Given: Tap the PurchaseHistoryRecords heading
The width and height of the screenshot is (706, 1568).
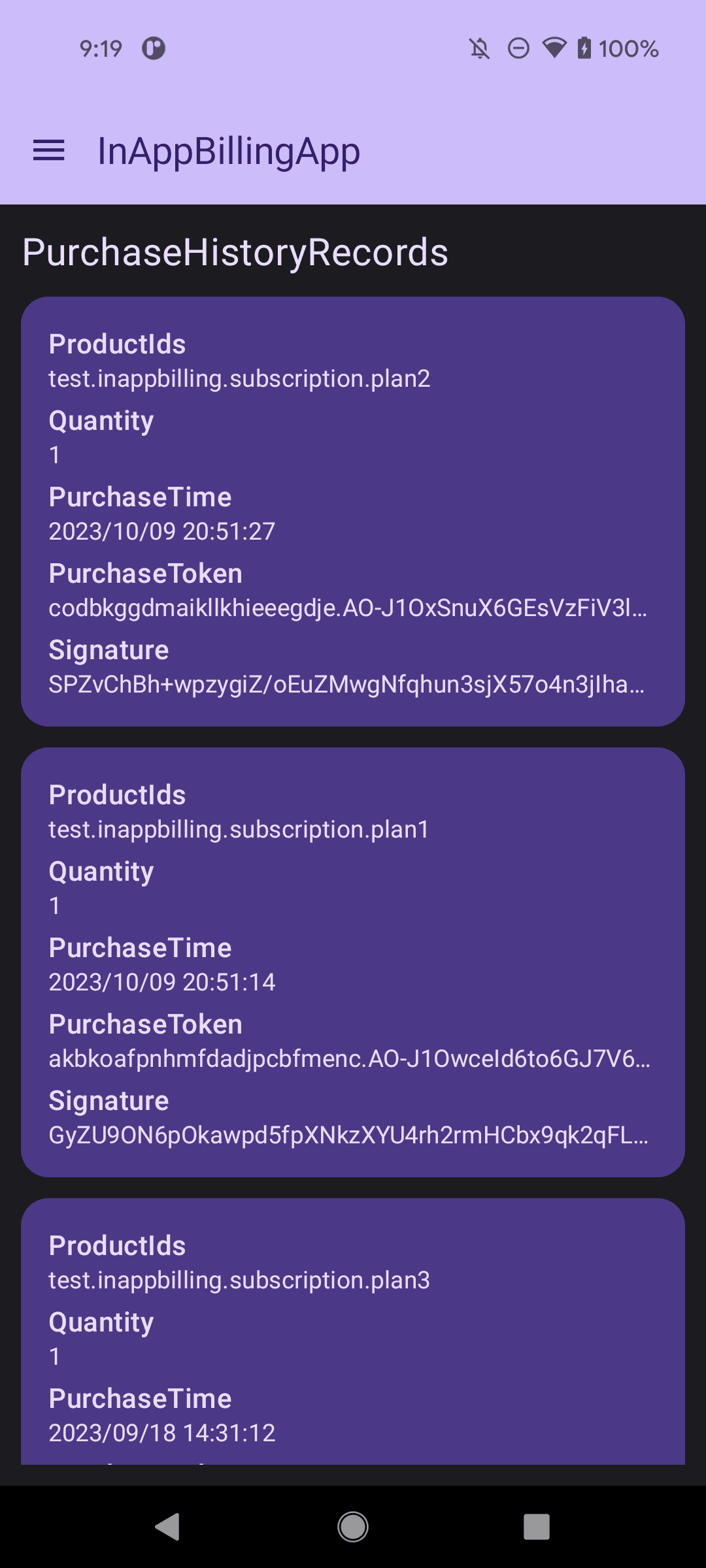Looking at the screenshot, I should pyautogui.click(x=235, y=252).
